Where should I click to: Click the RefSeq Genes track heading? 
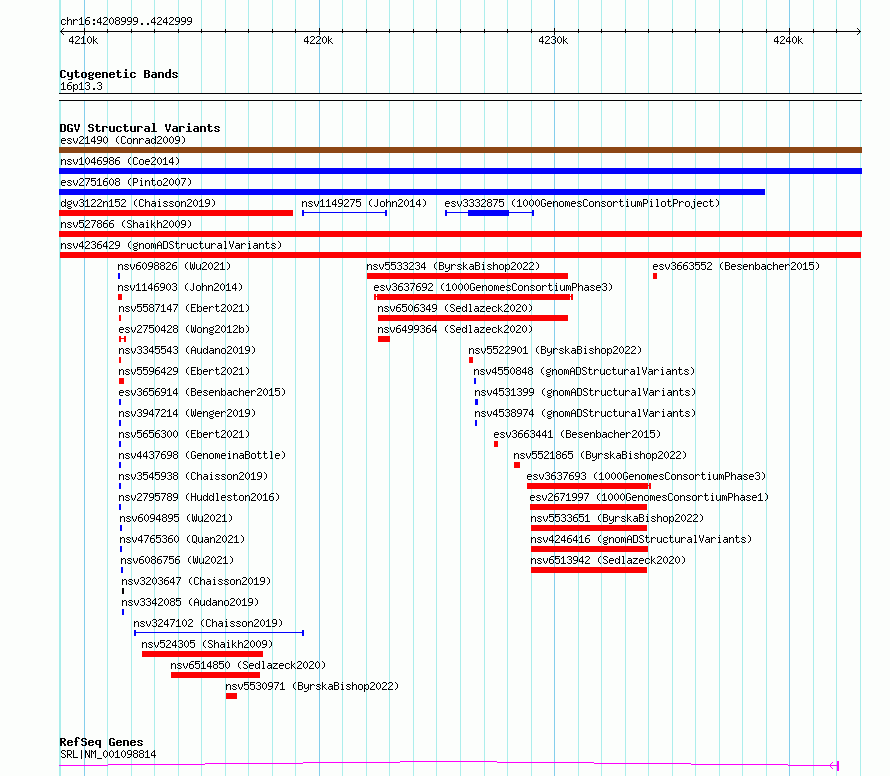point(101,743)
